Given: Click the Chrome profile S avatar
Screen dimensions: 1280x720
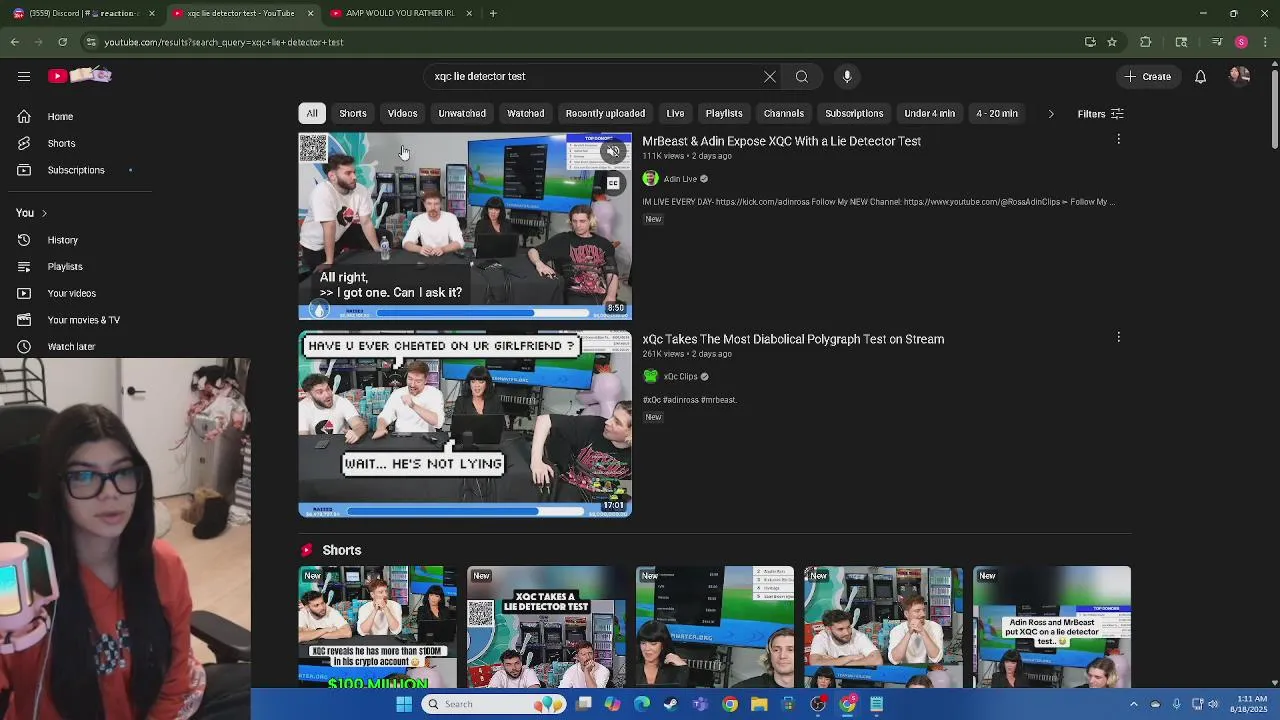Looking at the screenshot, I should click(1241, 42).
